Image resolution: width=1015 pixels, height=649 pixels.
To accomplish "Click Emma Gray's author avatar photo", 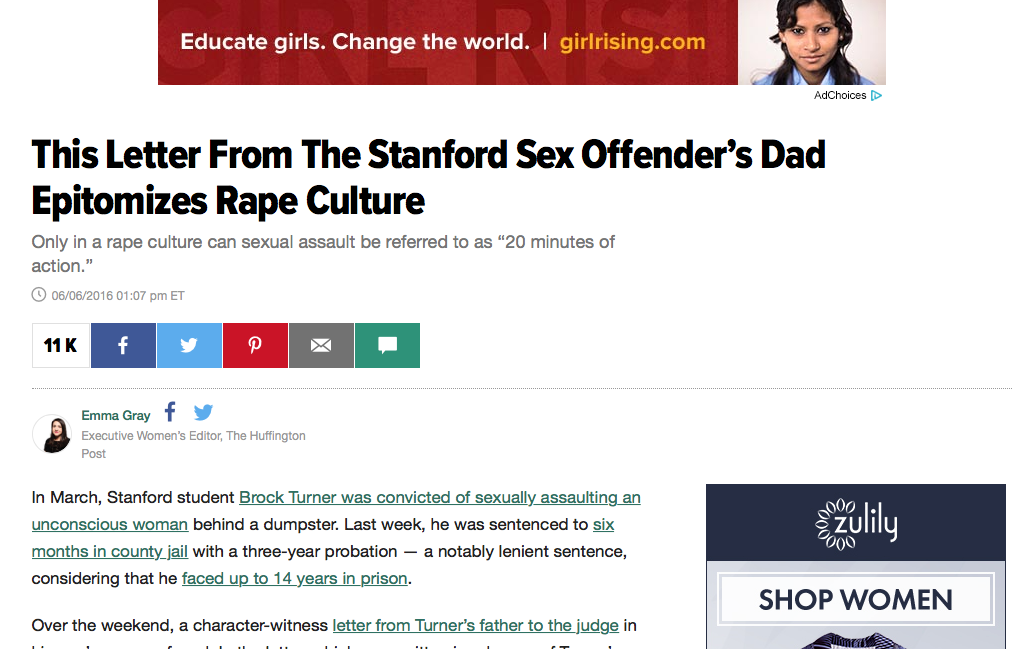I will 52,434.
